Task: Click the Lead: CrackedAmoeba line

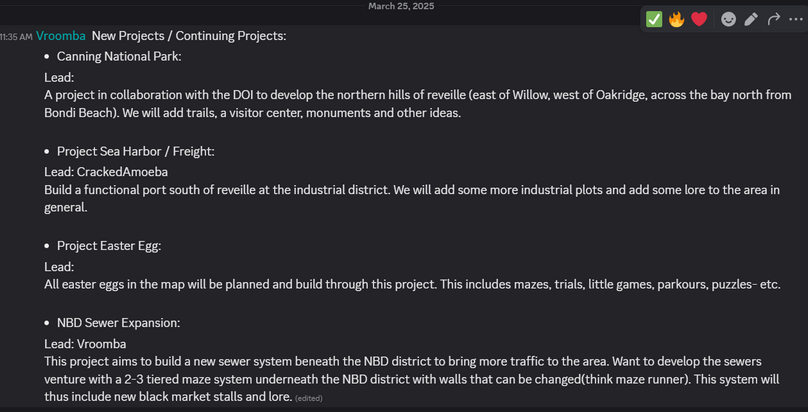Action: pyautogui.click(x=106, y=171)
